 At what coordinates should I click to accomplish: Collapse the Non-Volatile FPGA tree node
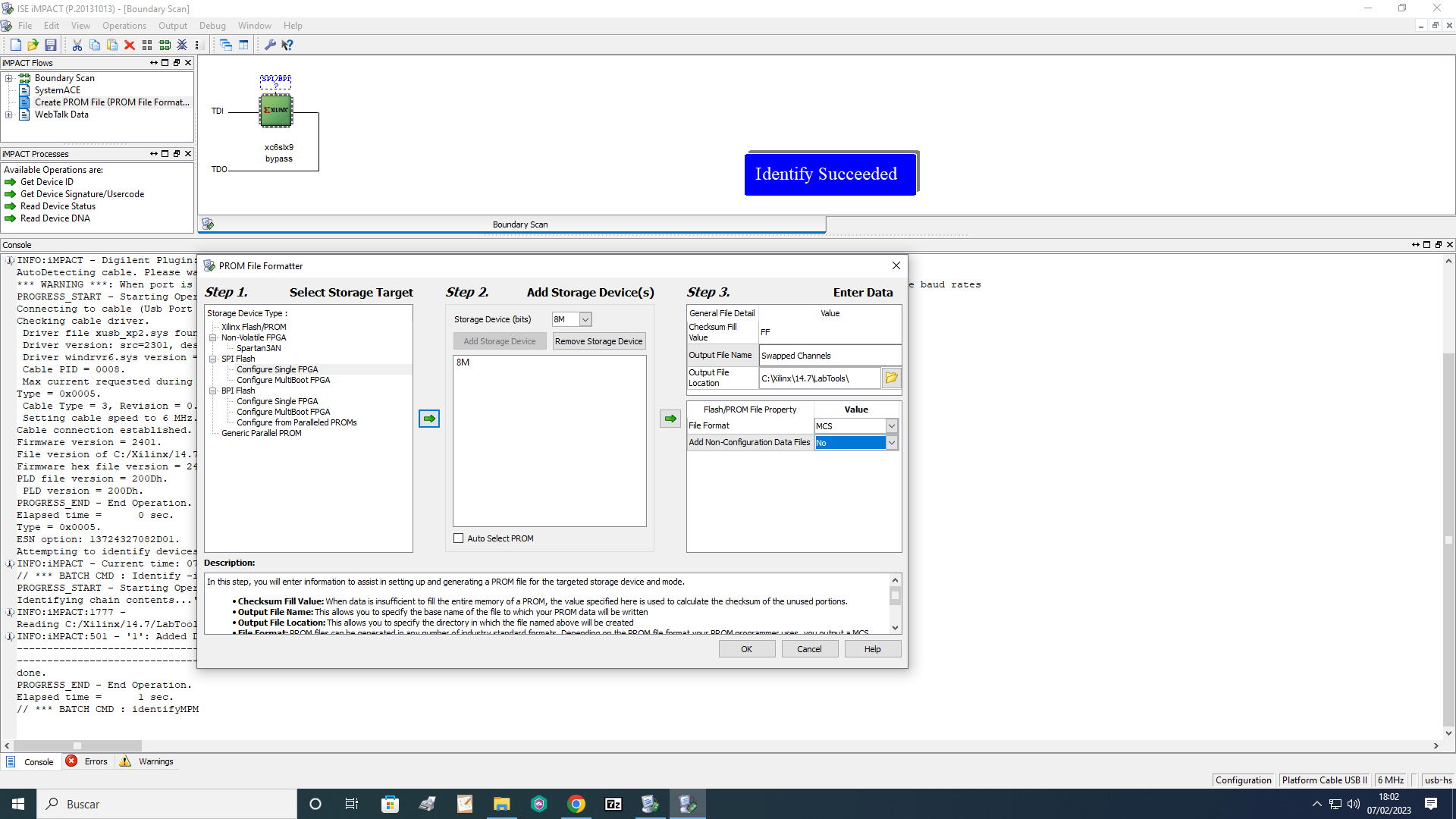pos(213,338)
